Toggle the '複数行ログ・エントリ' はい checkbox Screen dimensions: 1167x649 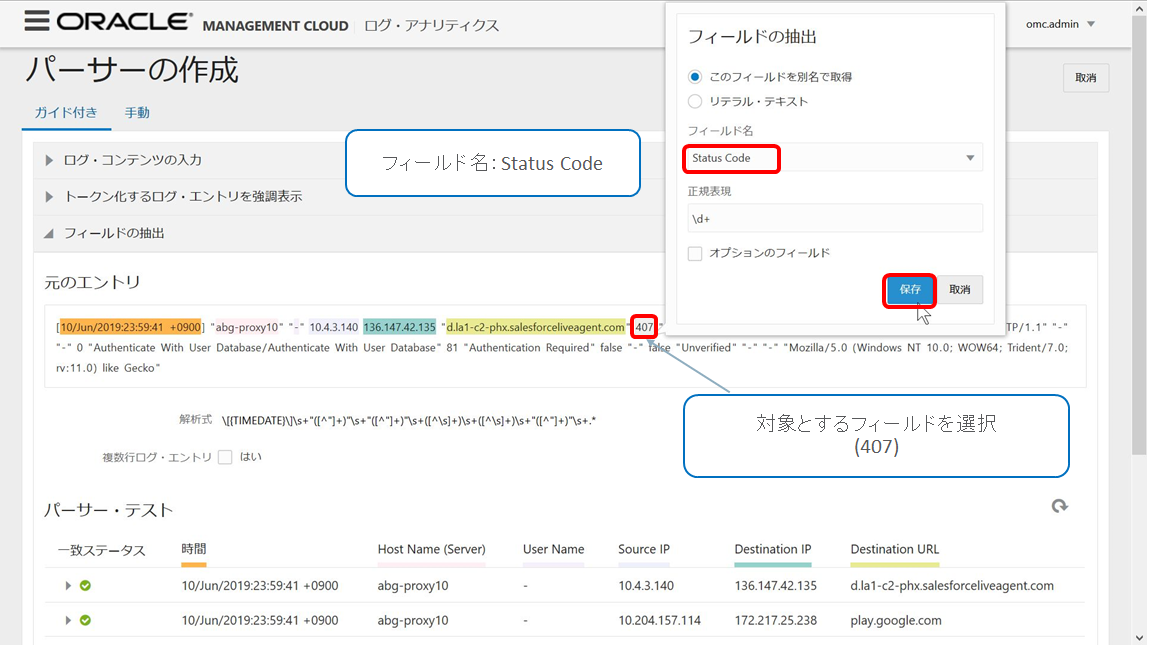(x=226, y=457)
